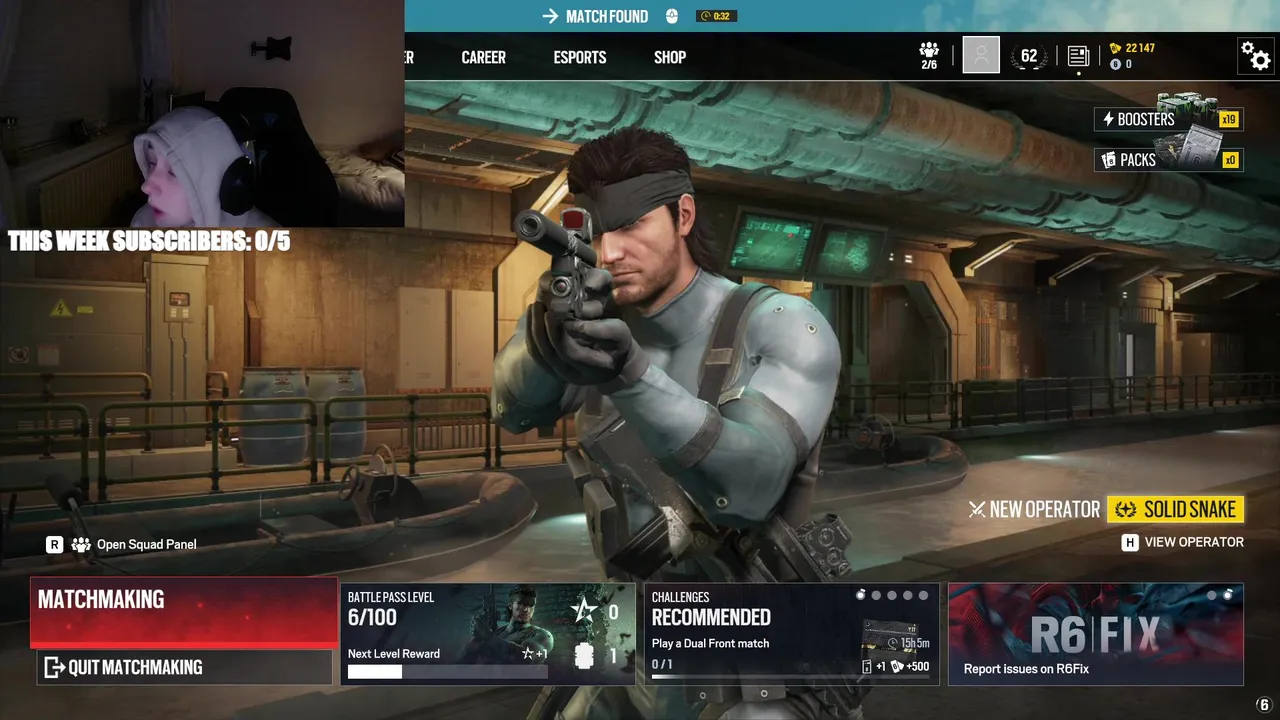Image resolution: width=1280 pixels, height=720 pixels.
Task: Open the settings gears icon
Action: click(x=1255, y=56)
